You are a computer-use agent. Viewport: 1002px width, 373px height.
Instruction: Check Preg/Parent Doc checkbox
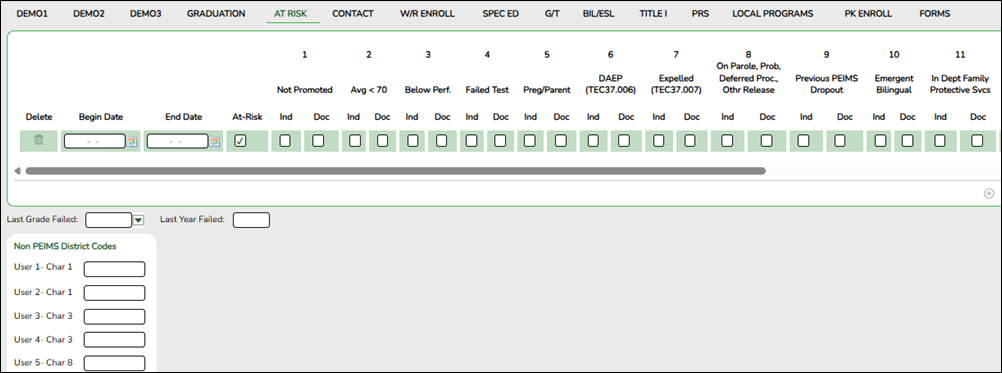click(561, 141)
